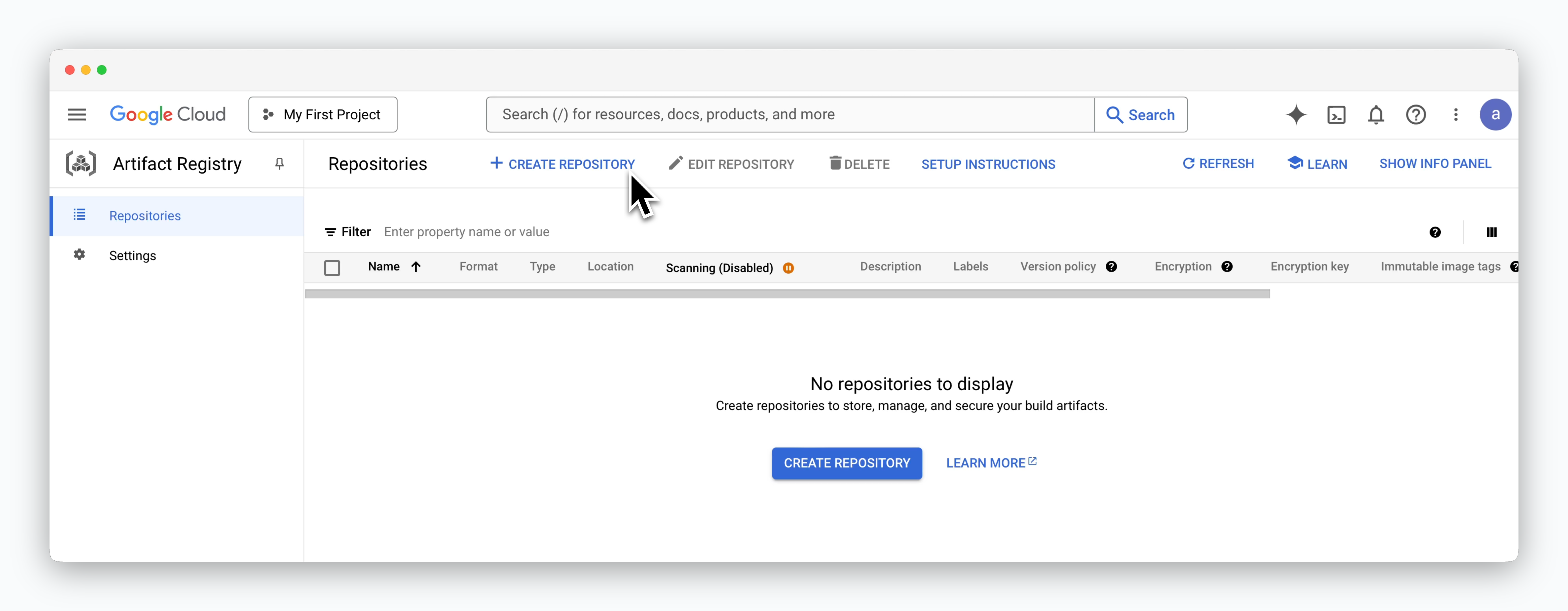
Task: Click the horizontal table scrollbar
Action: (x=787, y=294)
